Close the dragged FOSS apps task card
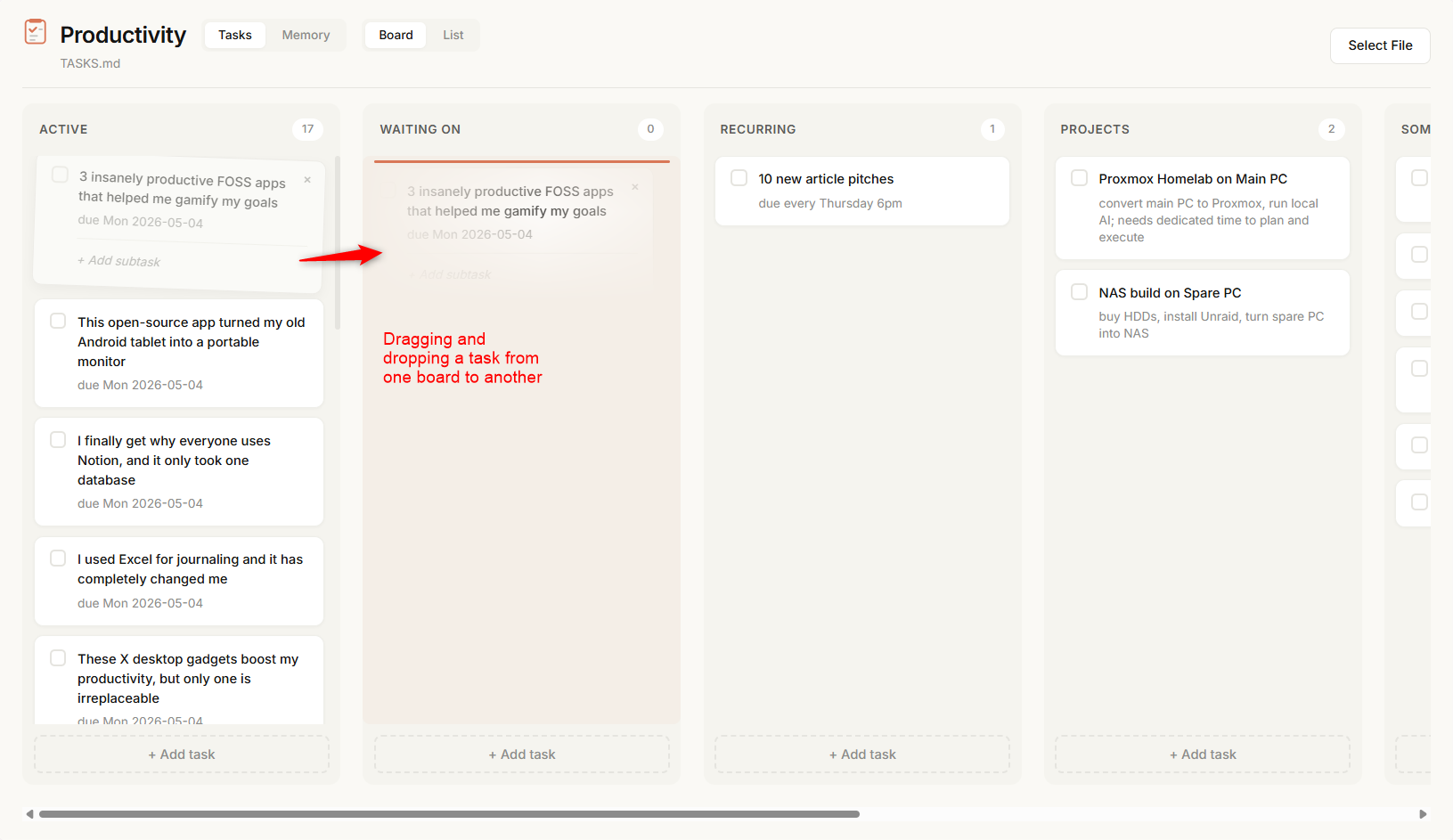1453x840 pixels. click(x=307, y=180)
